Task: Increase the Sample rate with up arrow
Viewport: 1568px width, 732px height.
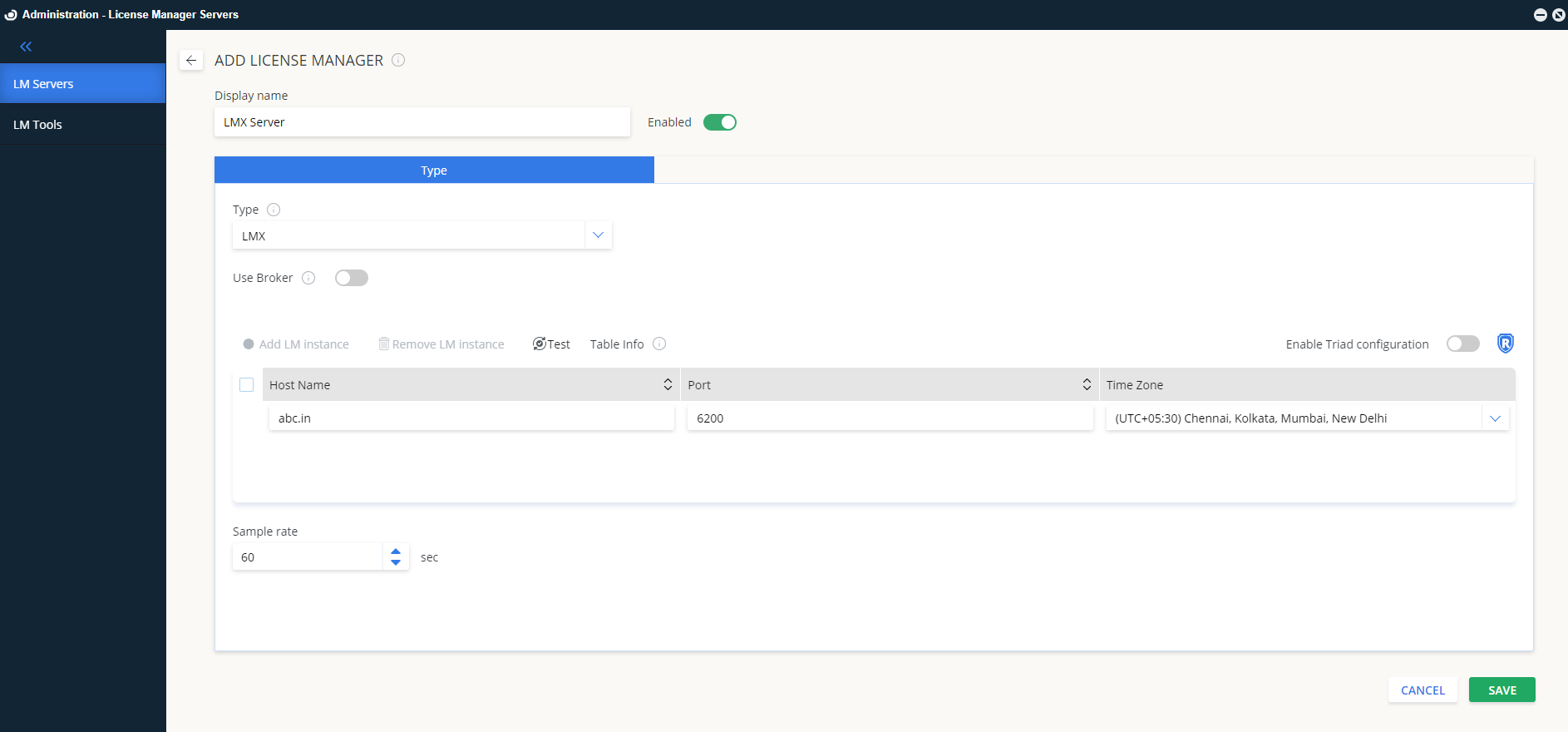Action: coord(396,551)
